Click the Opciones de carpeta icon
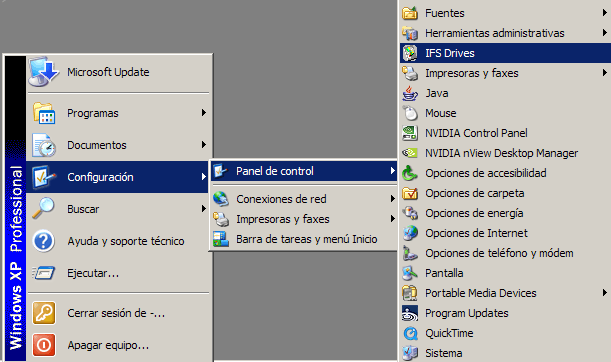 point(410,193)
